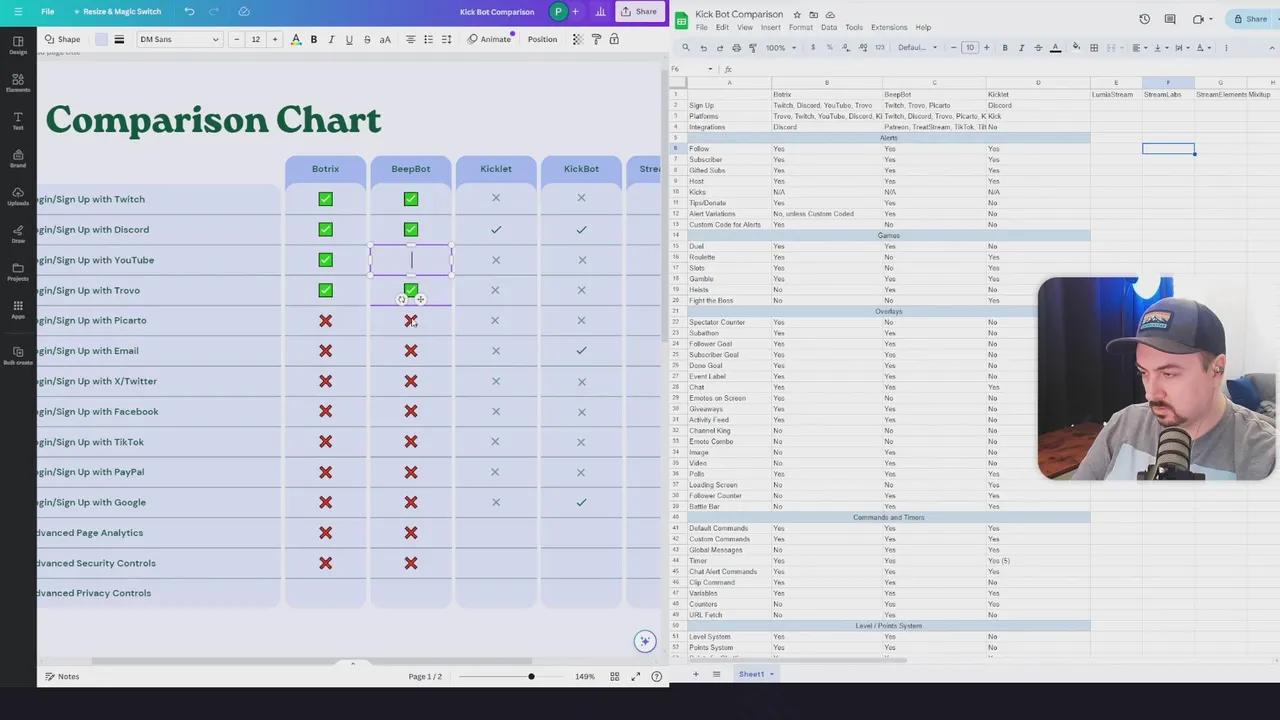Click Canva Position button
Viewport: 1280px width, 720px height.
click(x=542, y=39)
